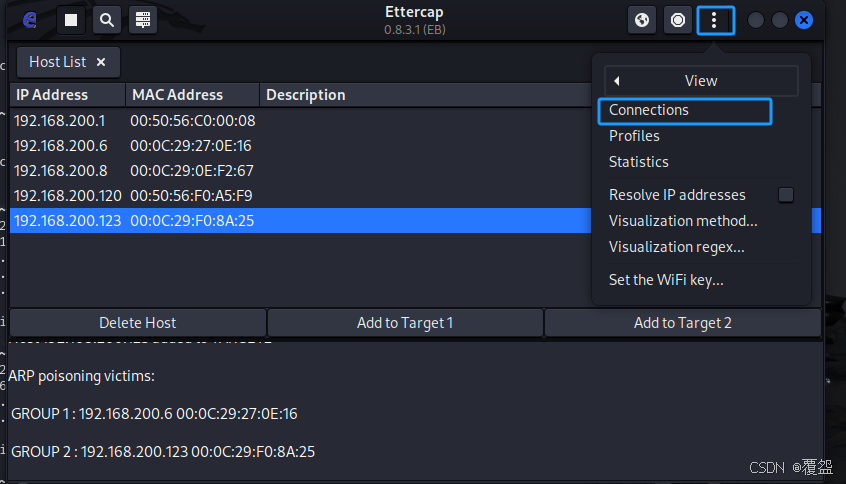Select host row 192.168.200.6
This screenshot has width=846, height=484.
[x=301, y=146]
